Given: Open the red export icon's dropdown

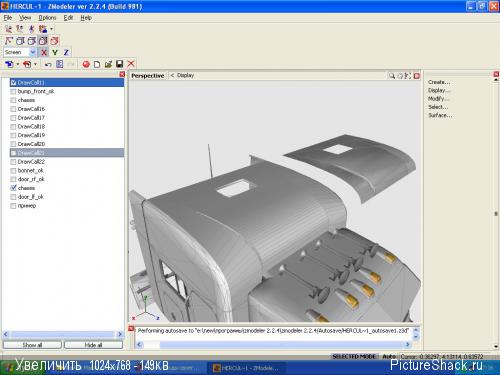Looking at the screenshot, I should coord(35,64).
